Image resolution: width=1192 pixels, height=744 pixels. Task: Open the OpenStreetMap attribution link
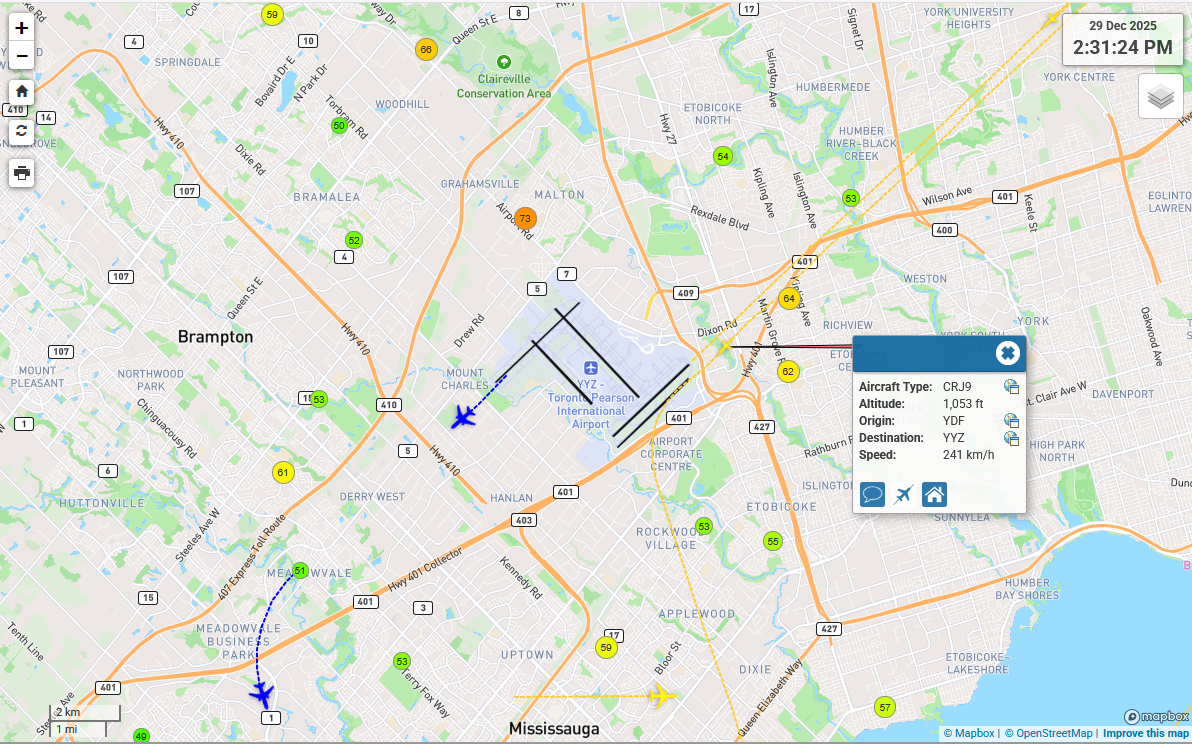point(1050,733)
